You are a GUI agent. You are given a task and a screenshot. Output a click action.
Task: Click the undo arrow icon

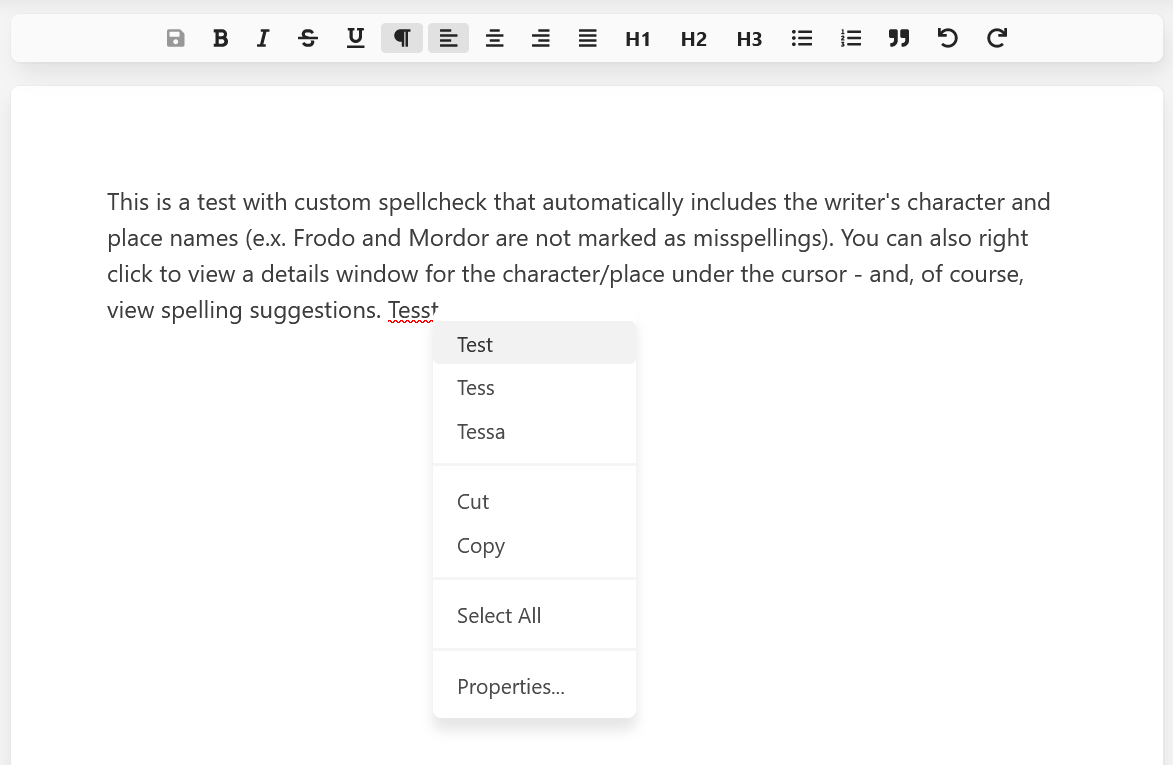pos(947,38)
